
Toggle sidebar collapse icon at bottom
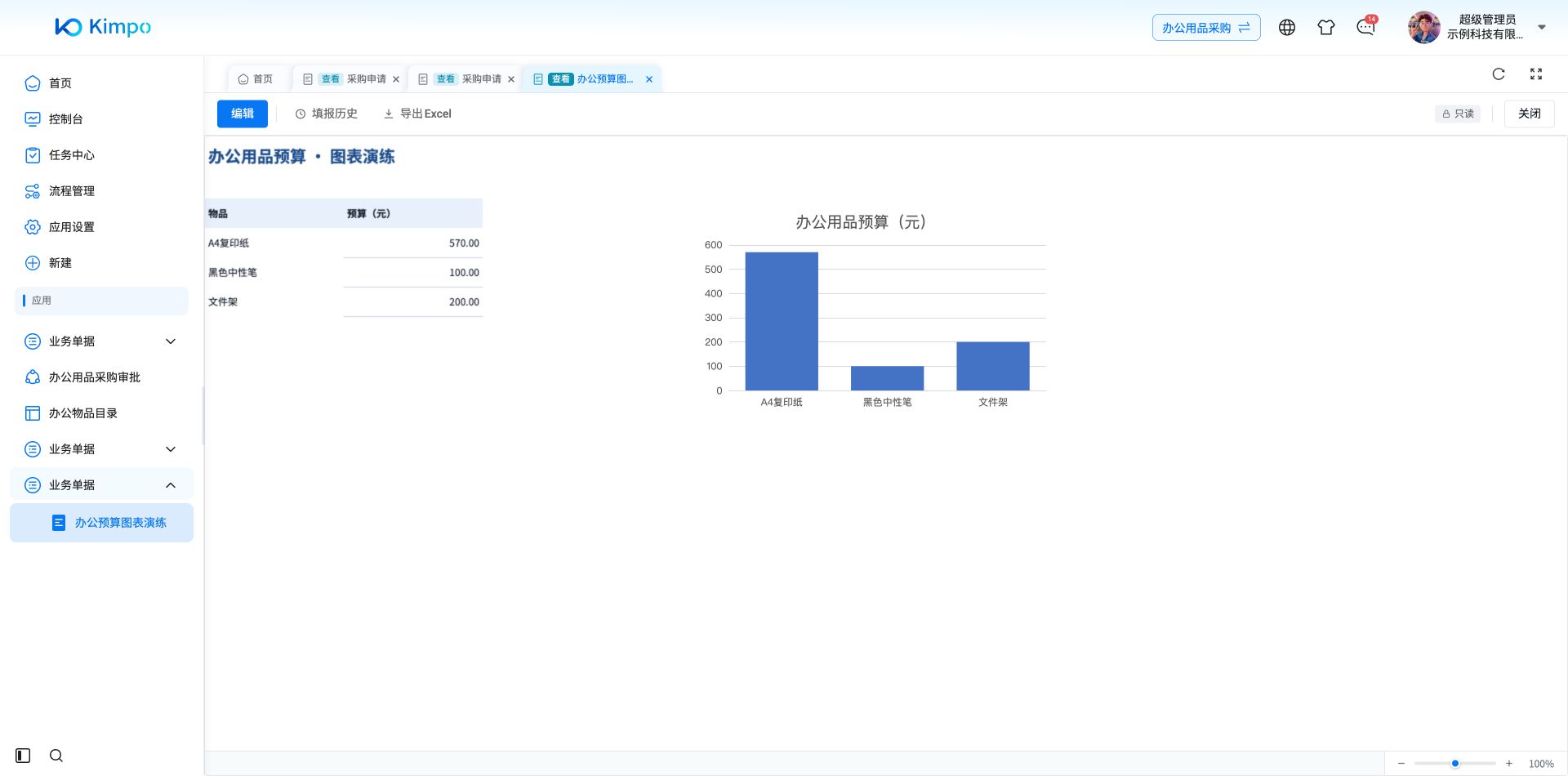(23, 756)
